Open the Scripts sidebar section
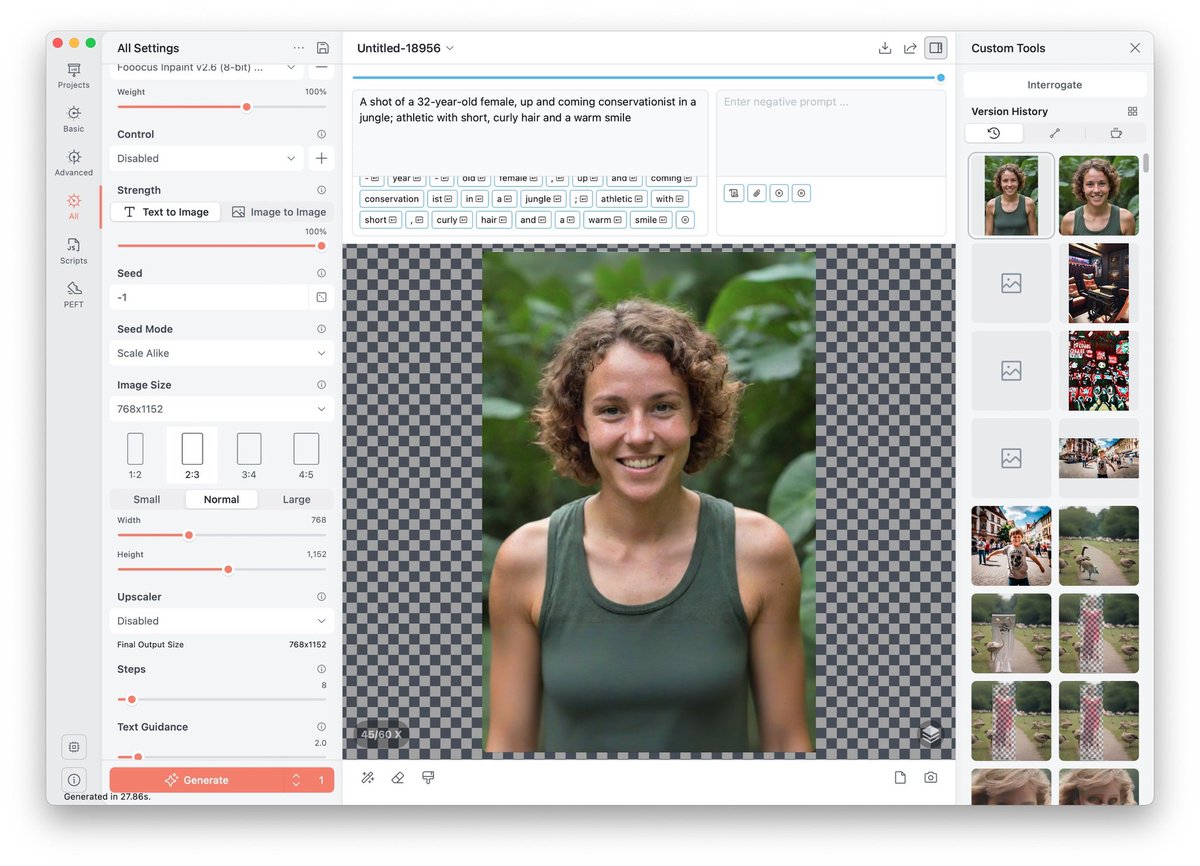The width and height of the screenshot is (1200, 866). [x=73, y=251]
